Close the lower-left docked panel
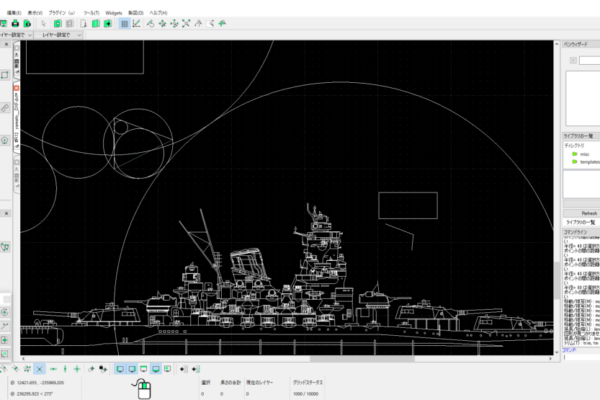Image resolution: width=600 pixels, height=400 pixels. 7,213
